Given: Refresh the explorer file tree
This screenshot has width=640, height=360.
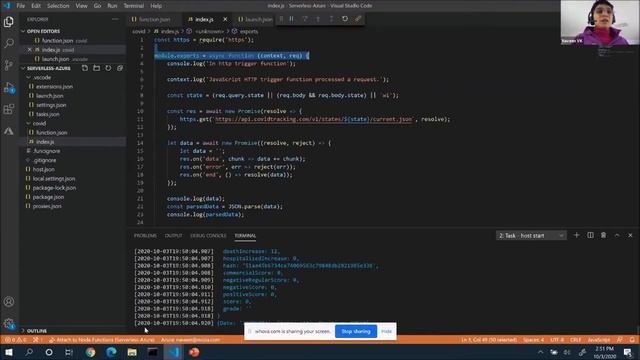Looking at the screenshot, I should 108,68.
